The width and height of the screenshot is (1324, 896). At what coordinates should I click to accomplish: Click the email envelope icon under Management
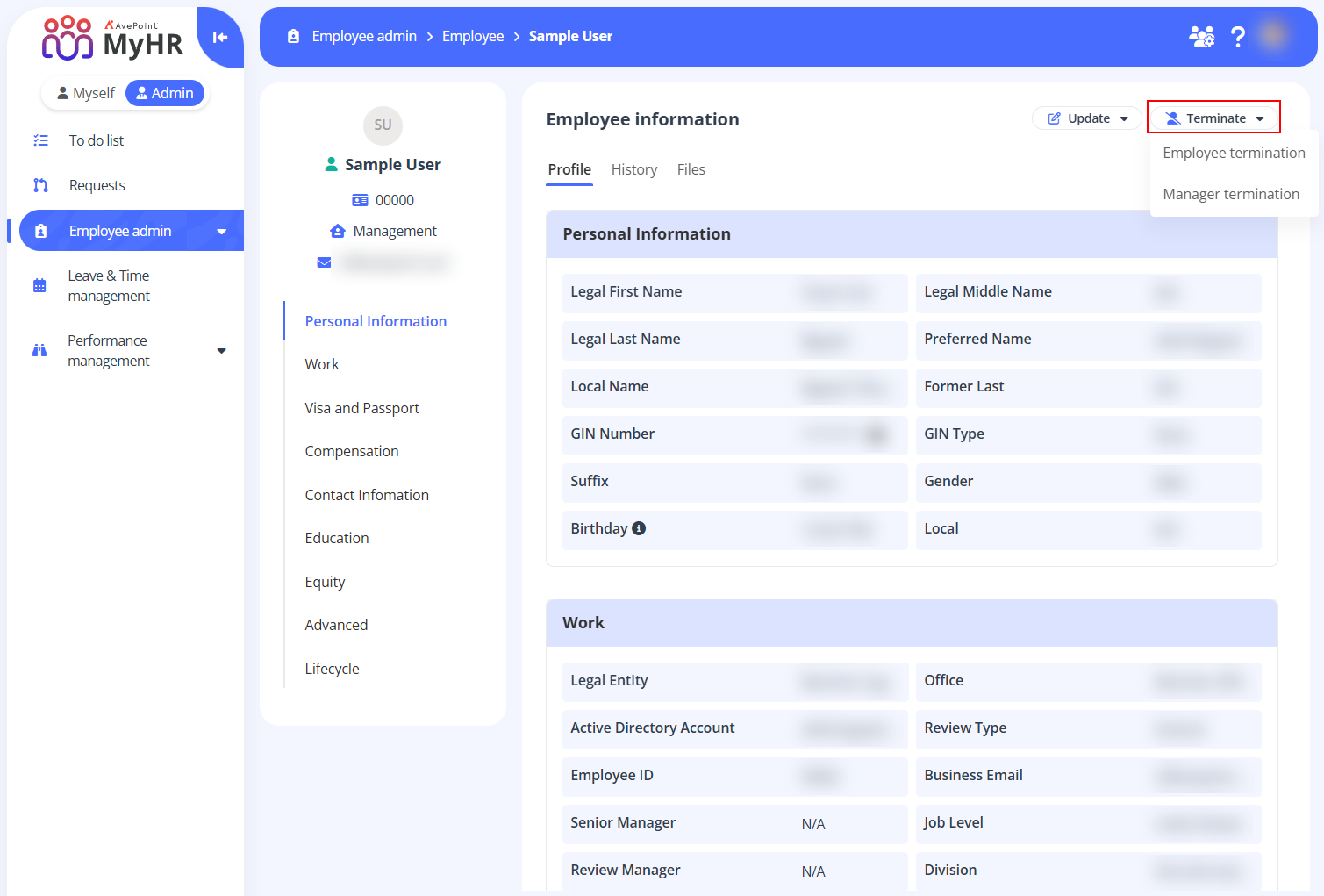(324, 262)
